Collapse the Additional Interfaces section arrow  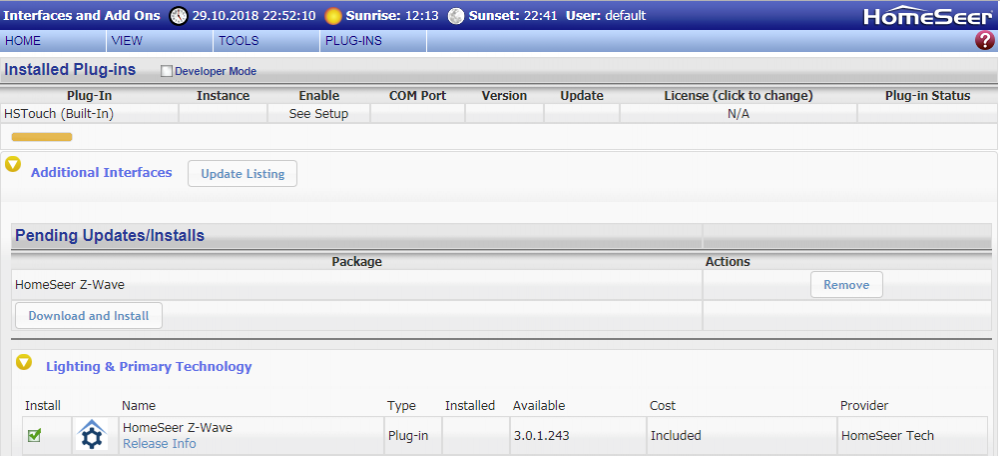pos(13,165)
